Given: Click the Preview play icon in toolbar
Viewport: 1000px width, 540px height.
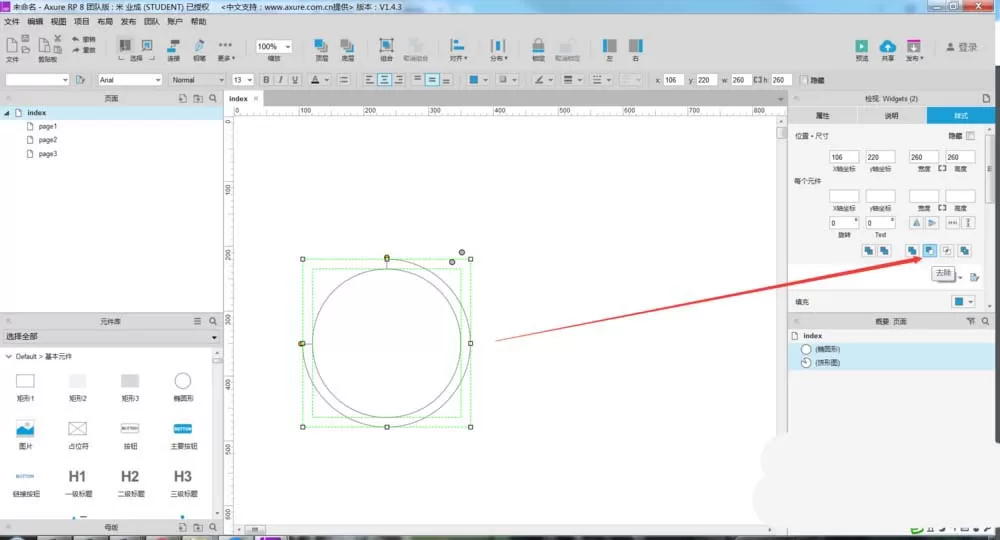Looking at the screenshot, I should [x=862, y=46].
